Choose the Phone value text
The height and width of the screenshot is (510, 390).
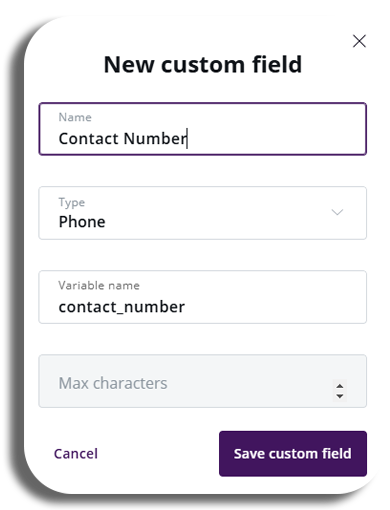(82, 222)
